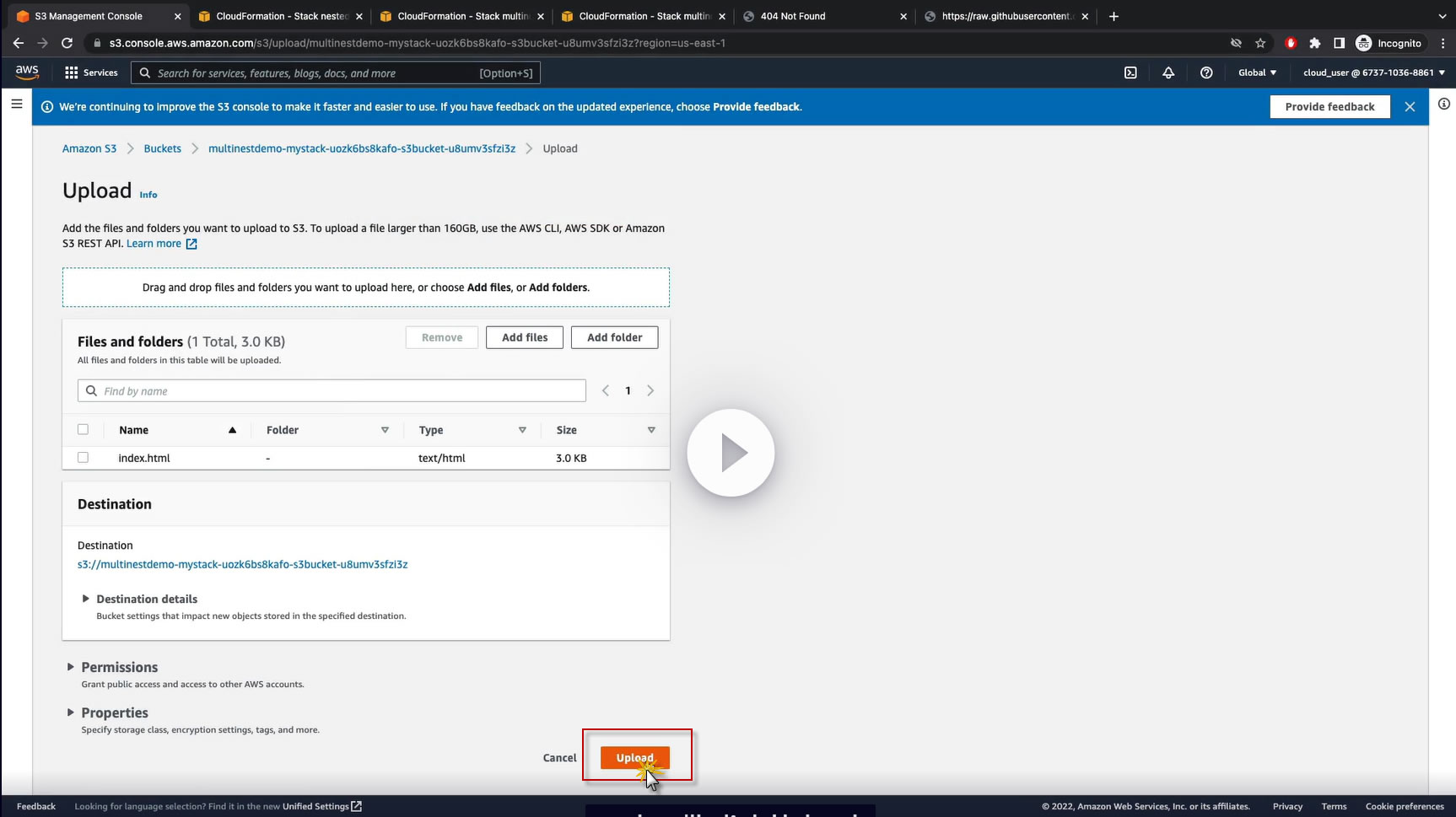Switch to the 404 Not Found tab
This screenshot has height=817, width=1456.
click(x=825, y=16)
